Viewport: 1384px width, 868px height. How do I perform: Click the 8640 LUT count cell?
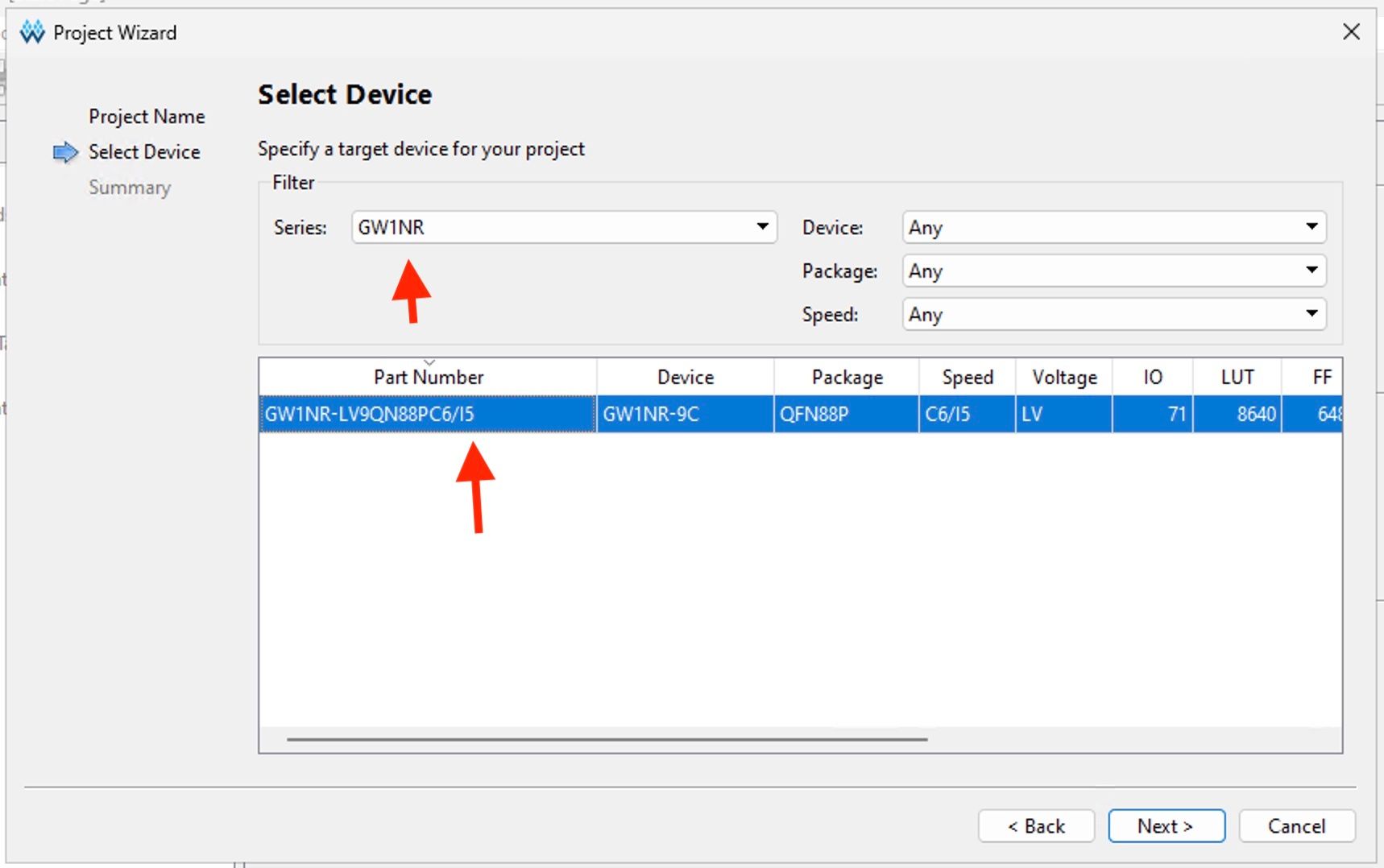1237,414
